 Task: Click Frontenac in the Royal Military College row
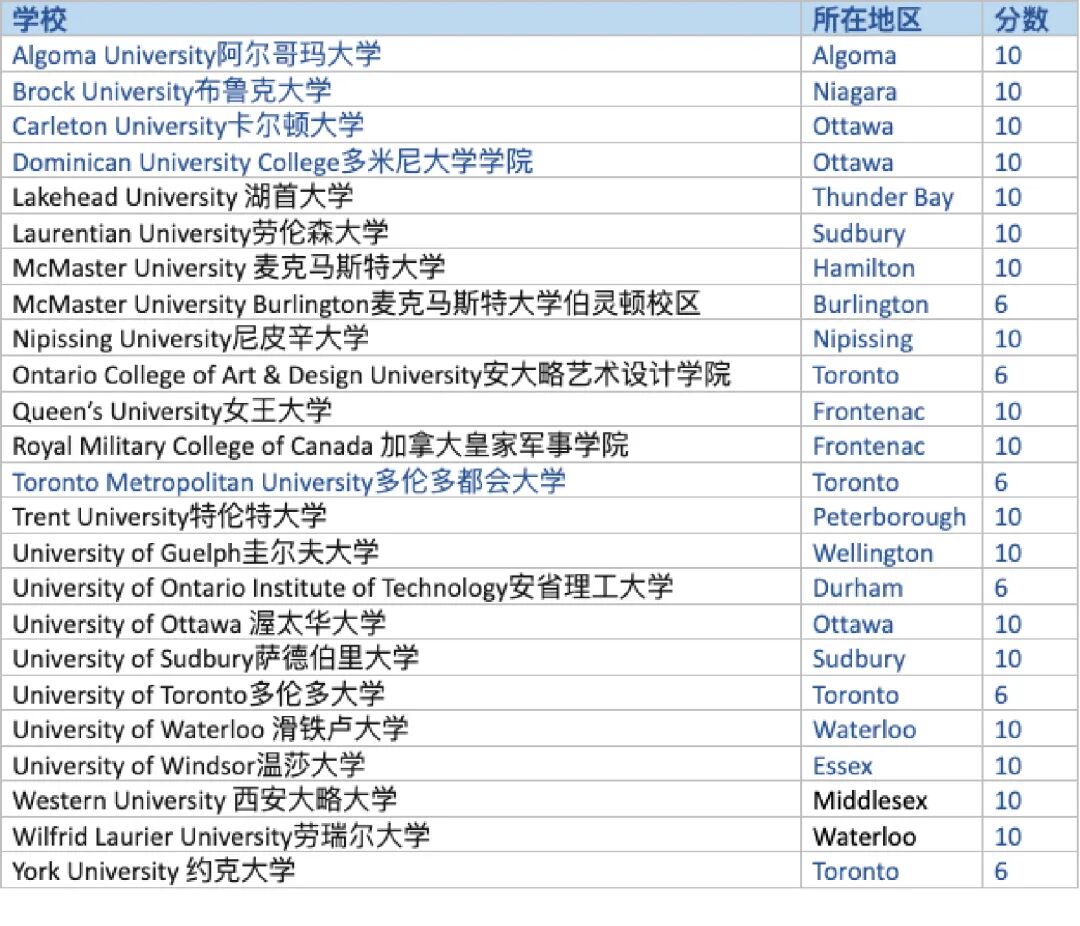coord(869,446)
